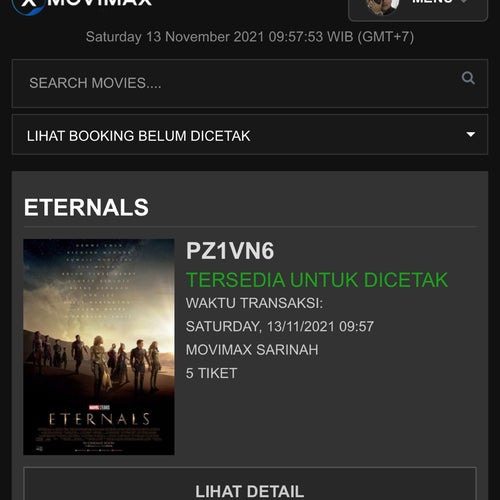Image resolution: width=500 pixels, height=500 pixels.
Task: Select booking code PZ1VN6
Action: pos(230,251)
